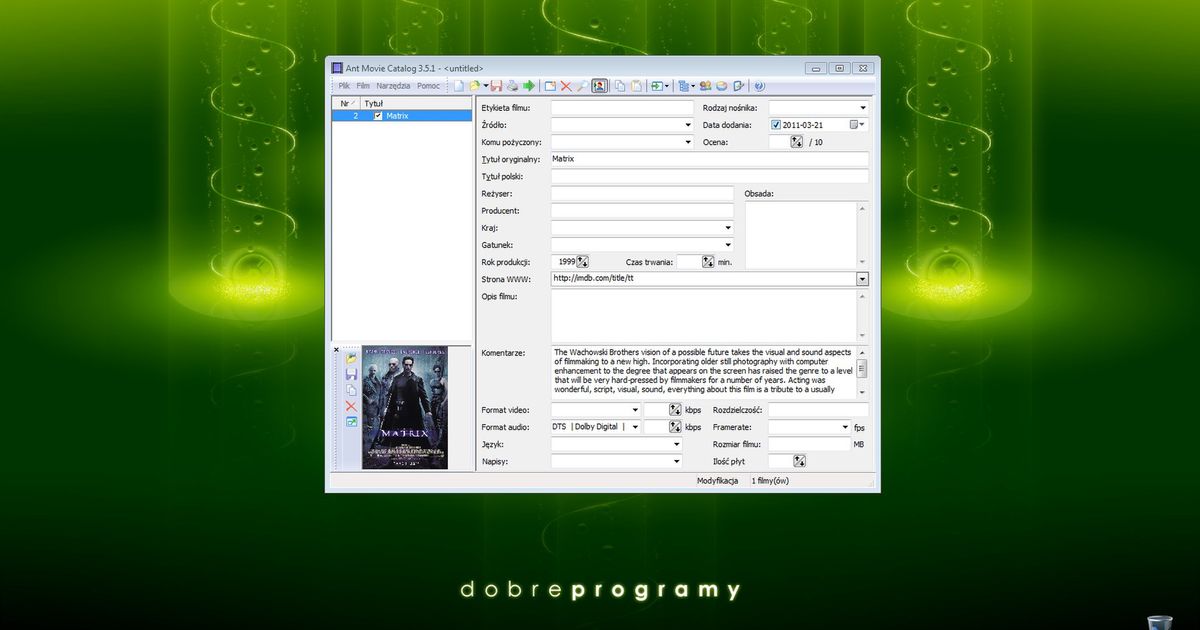Open the picture loading icon in poster panel
This screenshot has width=1200, height=630.
click(350, 359)
